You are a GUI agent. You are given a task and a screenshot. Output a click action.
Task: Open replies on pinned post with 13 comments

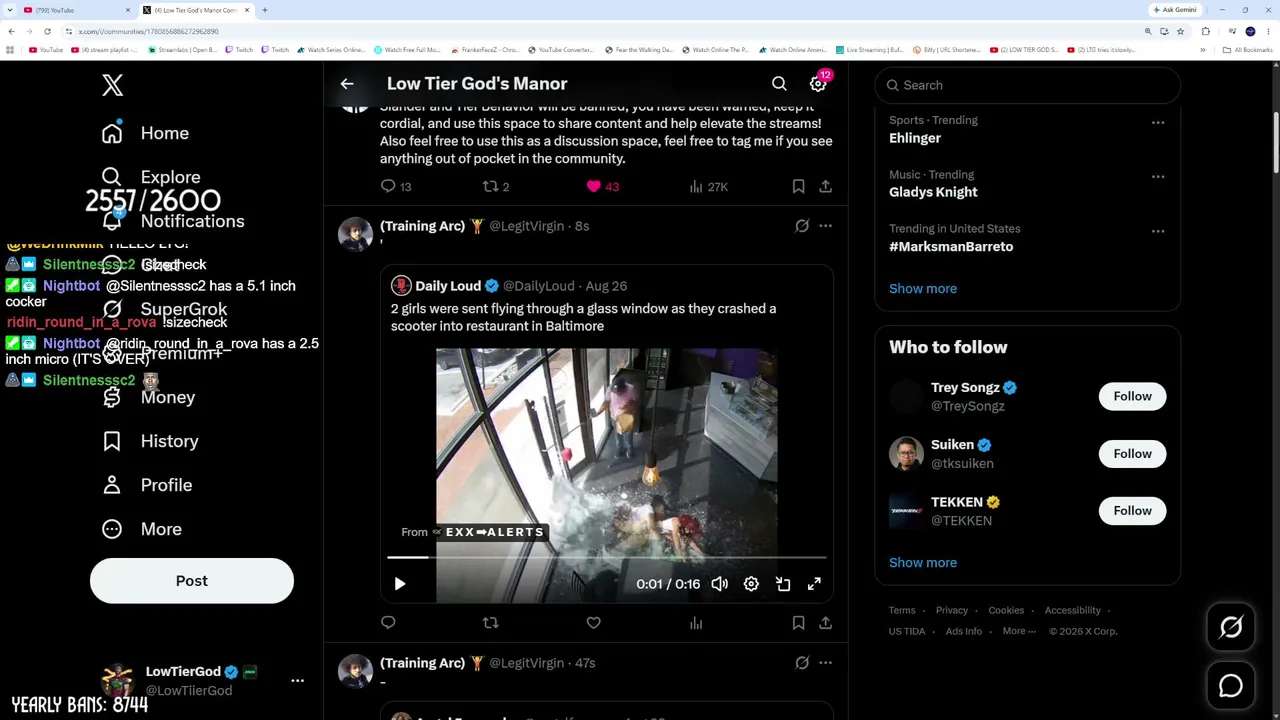point(396,187)
